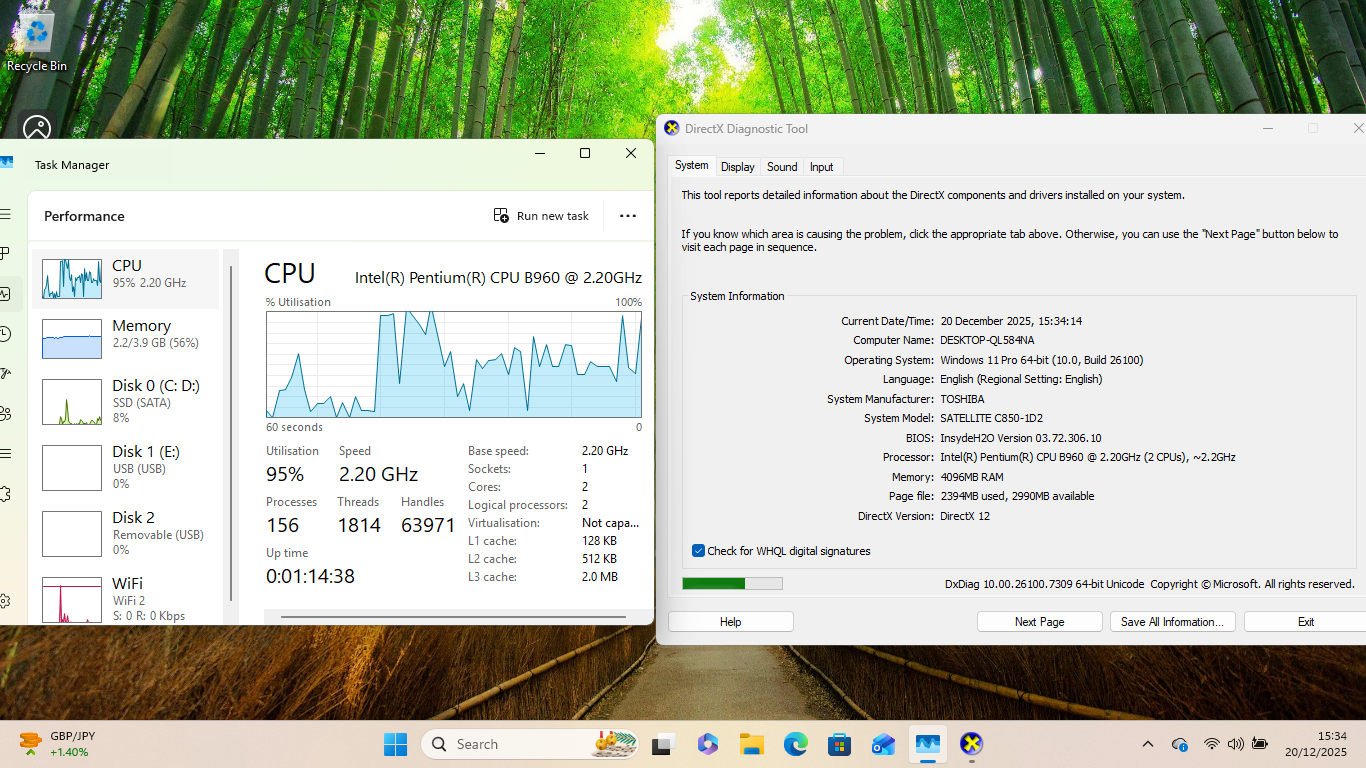Open App history via the clock icon
This screenshot has width=1366, height=768.
8,333
